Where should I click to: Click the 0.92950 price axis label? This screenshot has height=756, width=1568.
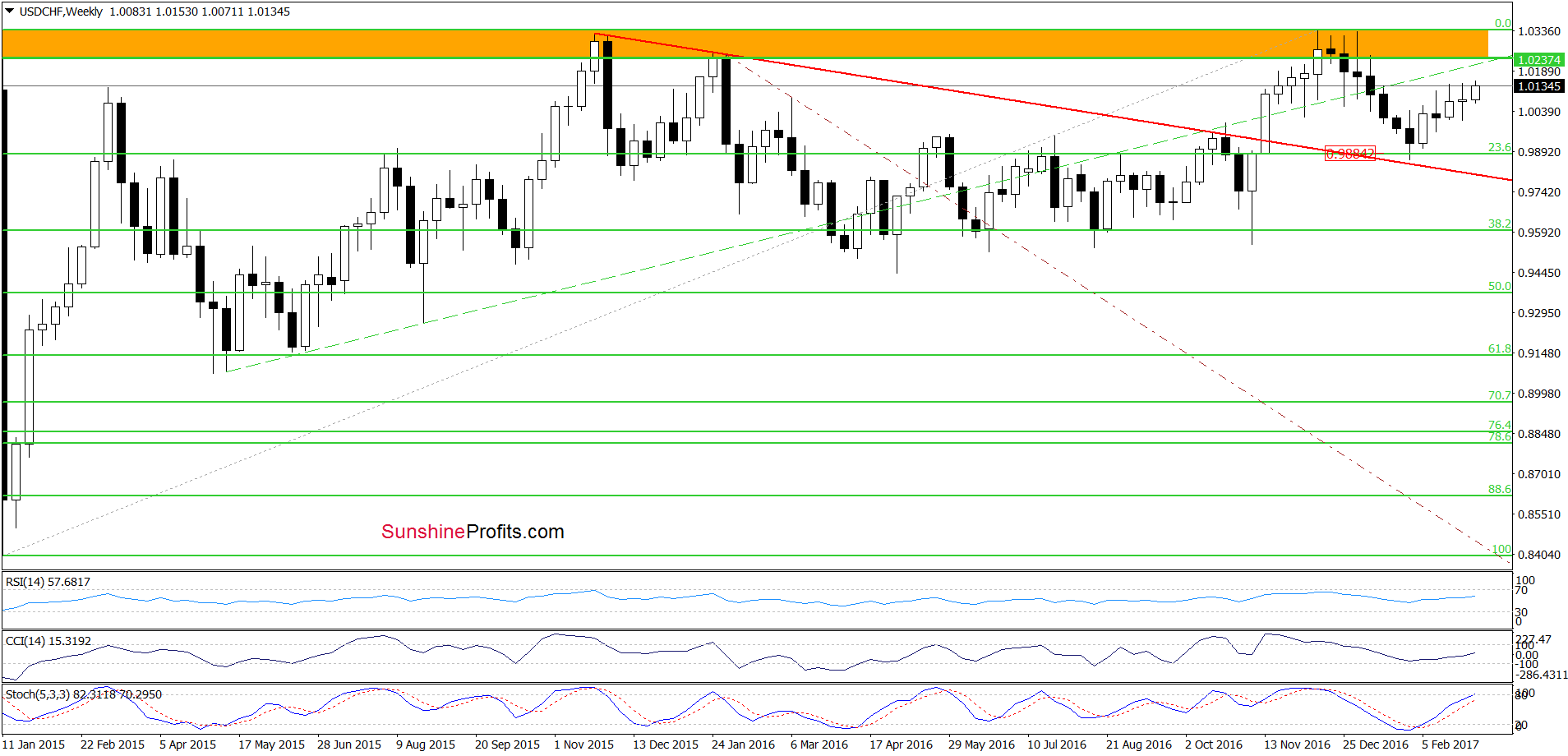(1539, 313)
